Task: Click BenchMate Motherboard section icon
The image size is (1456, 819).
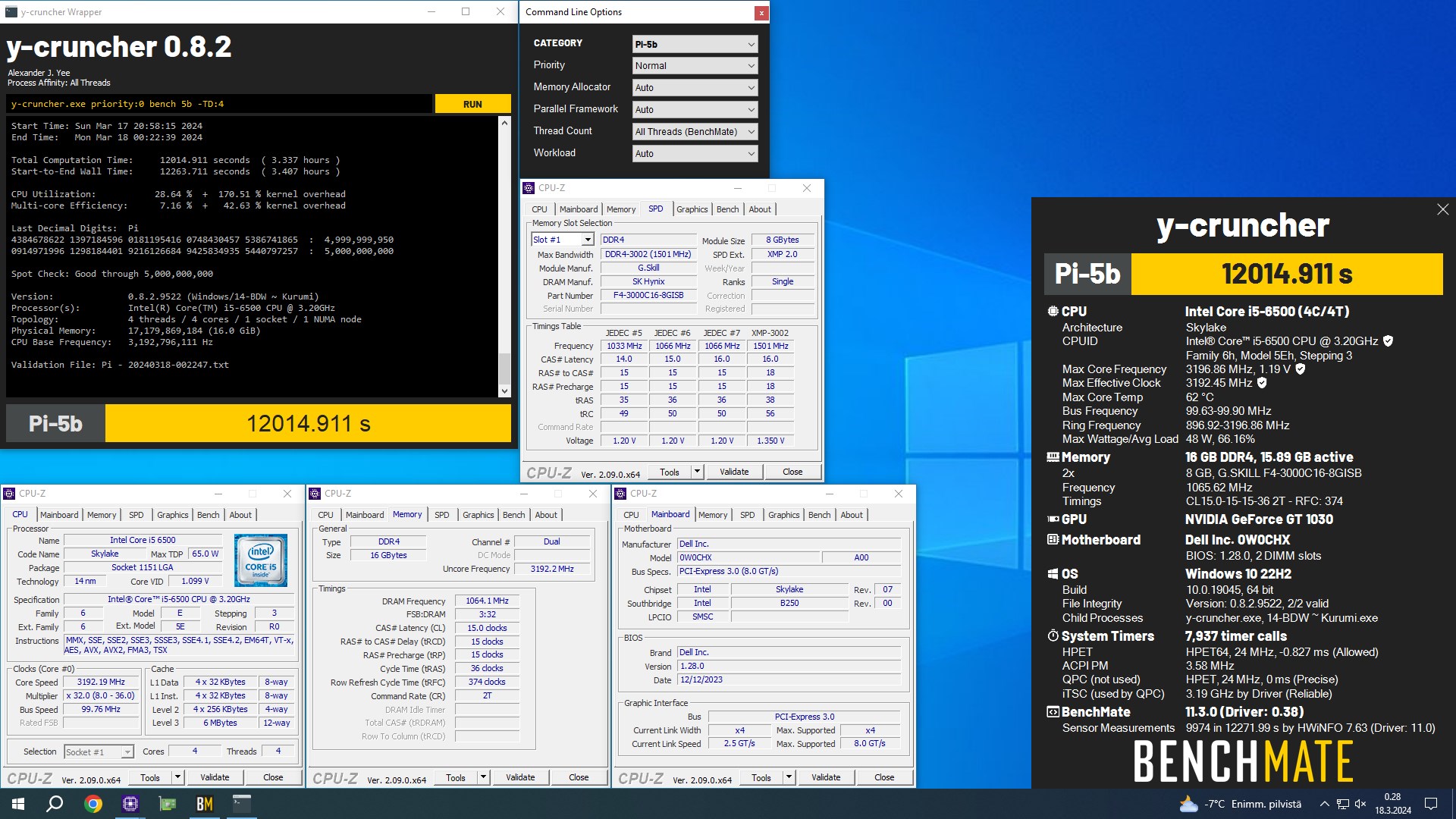Action: (1053, 540)
